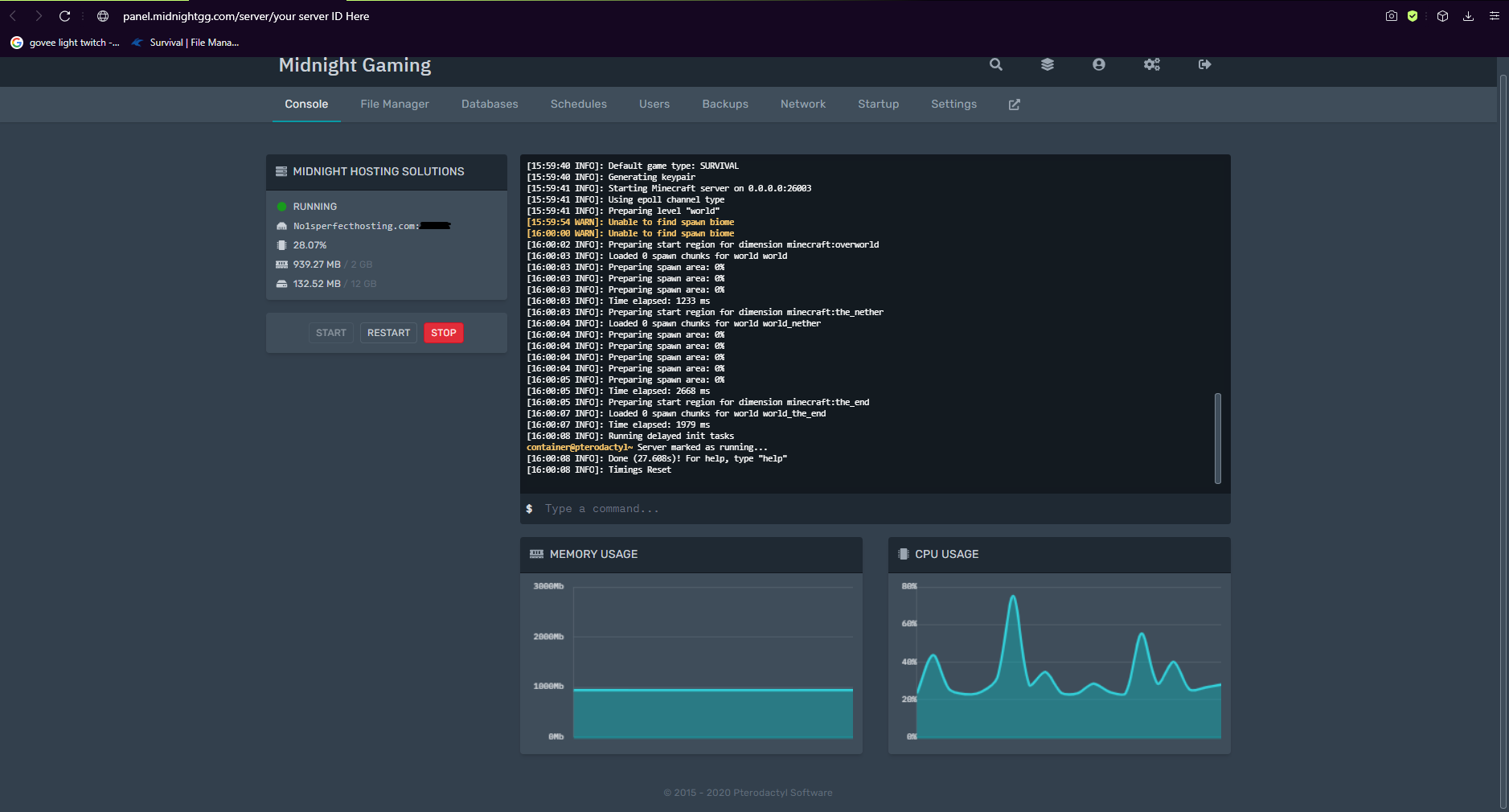Click the START server button
The image size is (1509, 812).
tap(330, 333)
